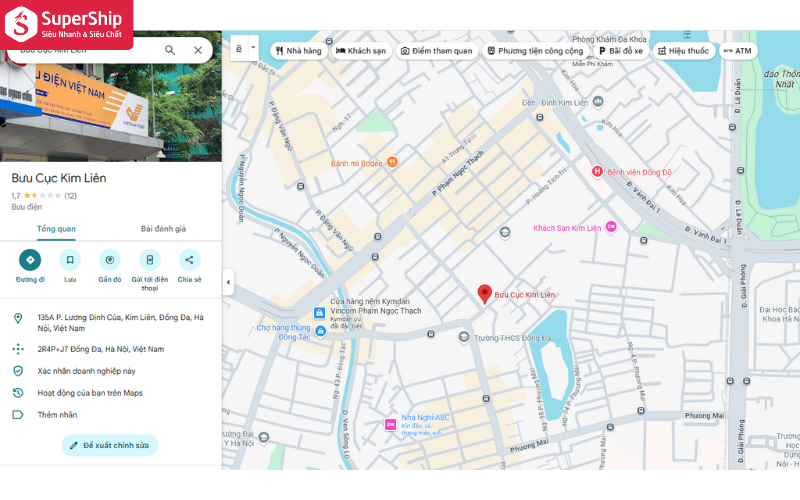Image resolution: width=800 pixels, height=500 pixels.
Task: Click the location pin icon beside address
Action: (18, 318)
